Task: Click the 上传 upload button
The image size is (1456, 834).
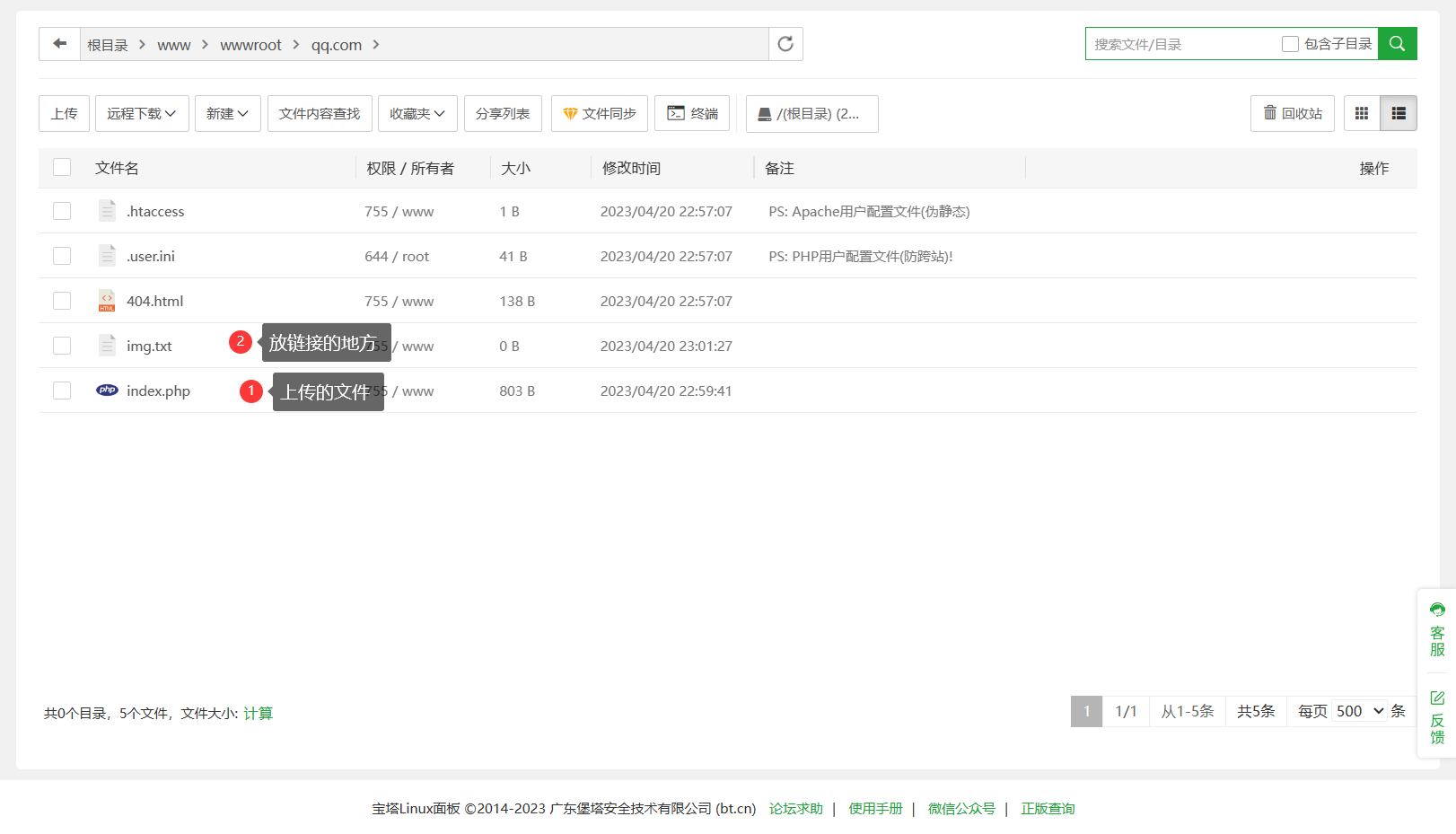Action: [64, 113]
